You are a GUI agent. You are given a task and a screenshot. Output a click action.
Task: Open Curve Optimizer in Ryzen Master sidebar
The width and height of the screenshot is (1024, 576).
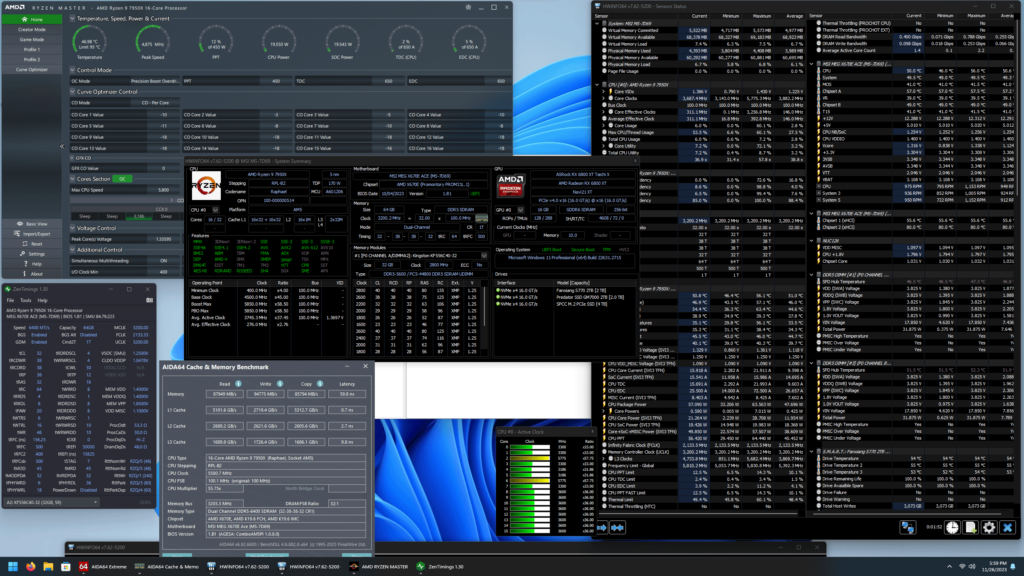(31, 69)
